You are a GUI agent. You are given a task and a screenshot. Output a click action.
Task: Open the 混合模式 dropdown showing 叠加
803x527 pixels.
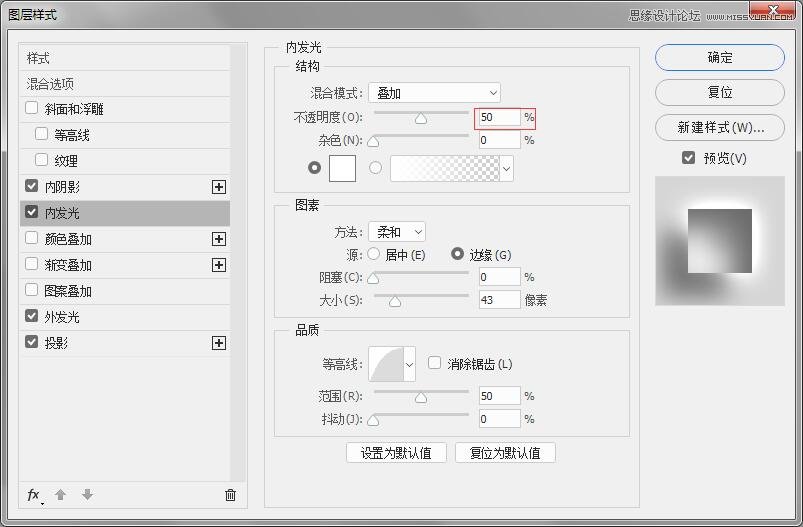tap(434, 93)
